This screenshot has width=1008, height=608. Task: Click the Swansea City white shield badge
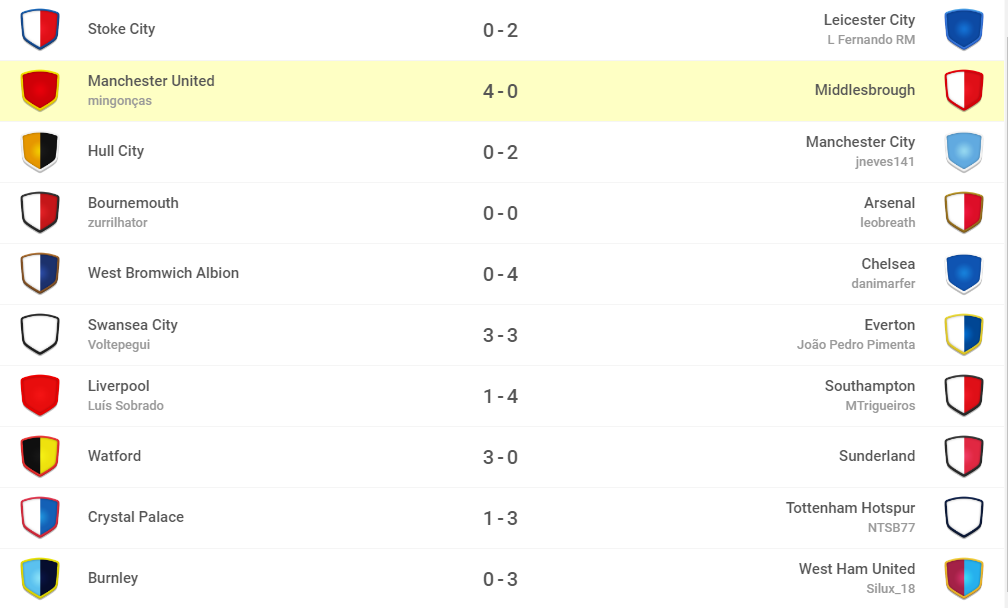click(40, 335)
